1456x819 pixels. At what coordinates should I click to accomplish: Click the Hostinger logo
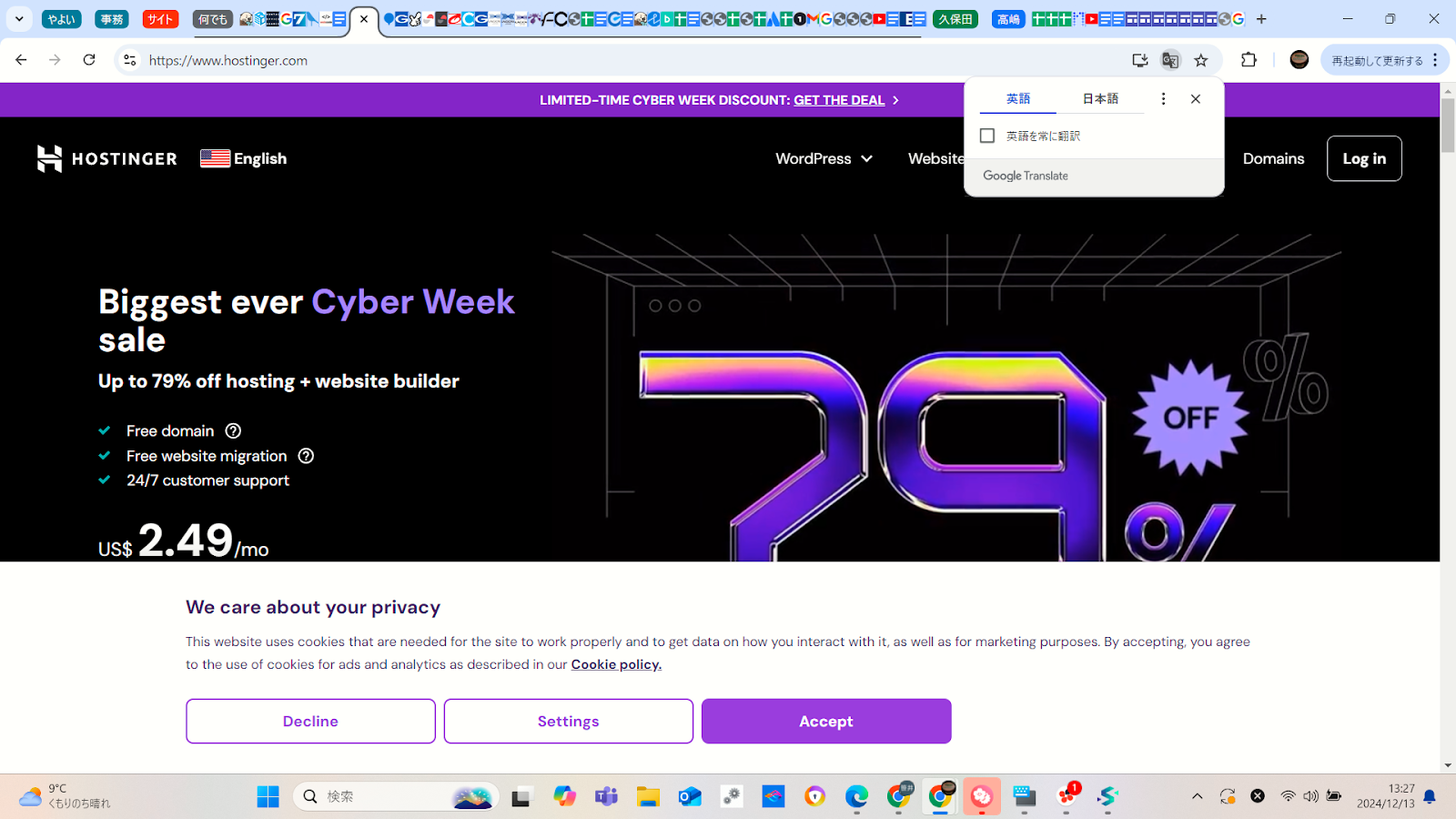106,158
